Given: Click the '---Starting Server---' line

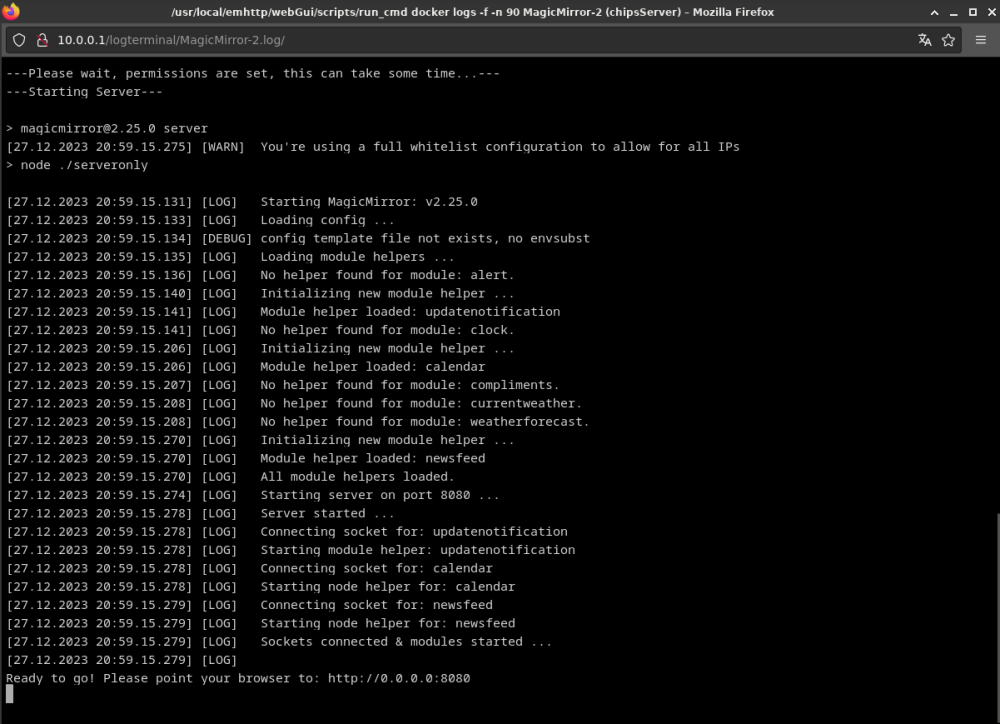Looking at the screenshot, I should 84,92.
